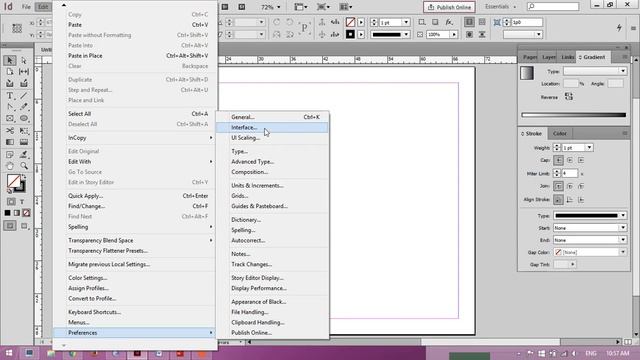
Task: Click the lightning Quick Apply icon
Action: pyautogui.click(x=619, y=28)
